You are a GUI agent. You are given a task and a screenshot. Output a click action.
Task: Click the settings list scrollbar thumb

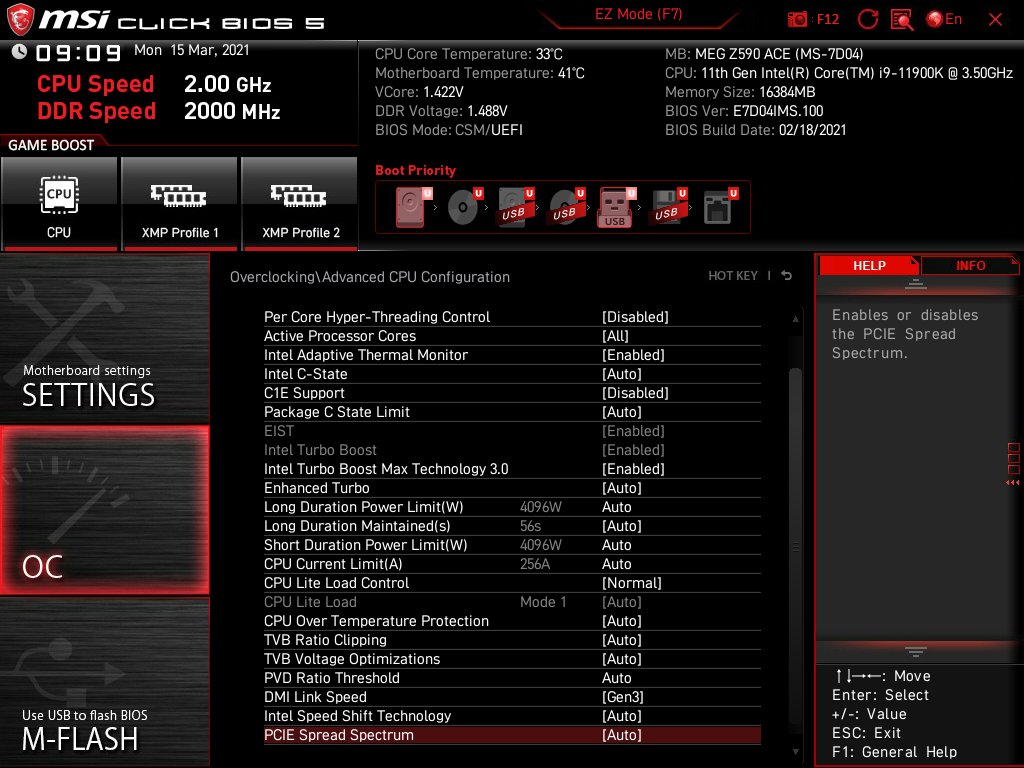(795, 545)
